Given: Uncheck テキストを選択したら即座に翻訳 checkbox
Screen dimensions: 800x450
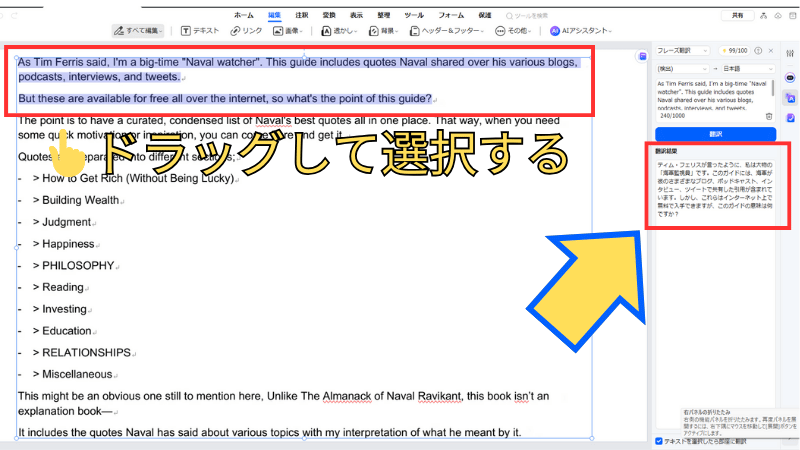Looking at the screenshot, I should pyautogui.click(x=659, y=441).
